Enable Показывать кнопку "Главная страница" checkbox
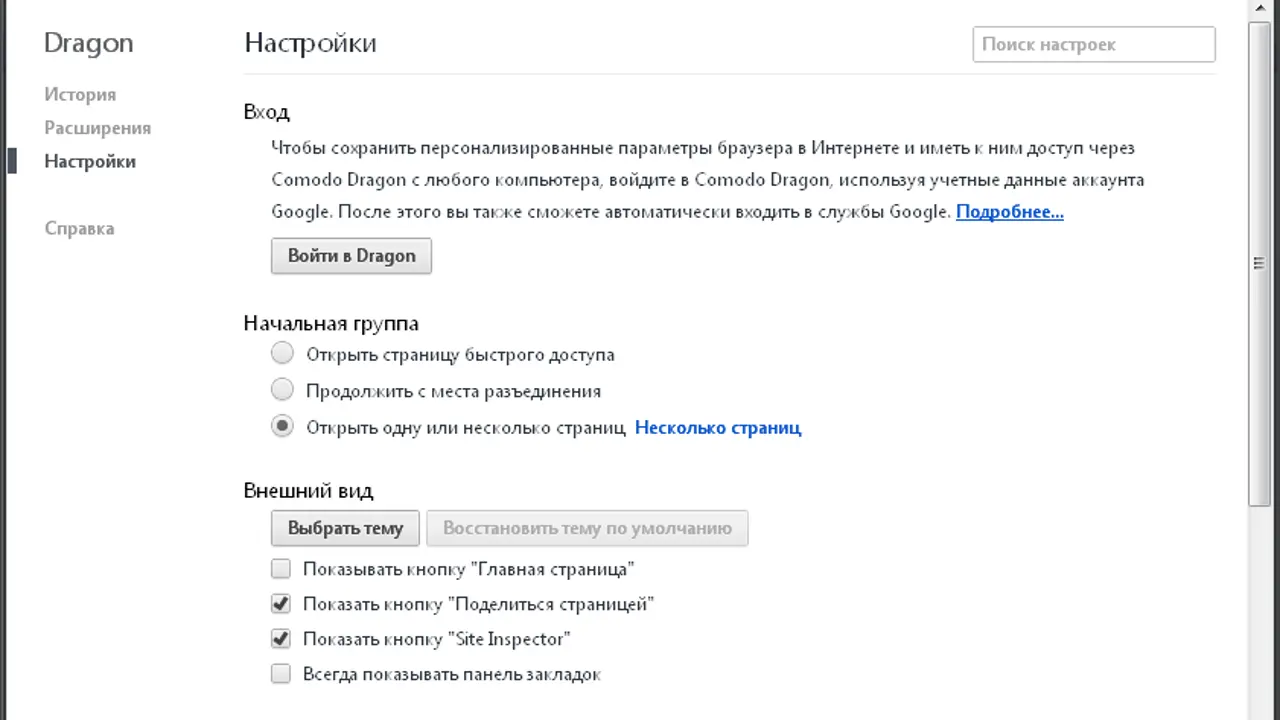 pyautogui.click(x=281, y=569)
